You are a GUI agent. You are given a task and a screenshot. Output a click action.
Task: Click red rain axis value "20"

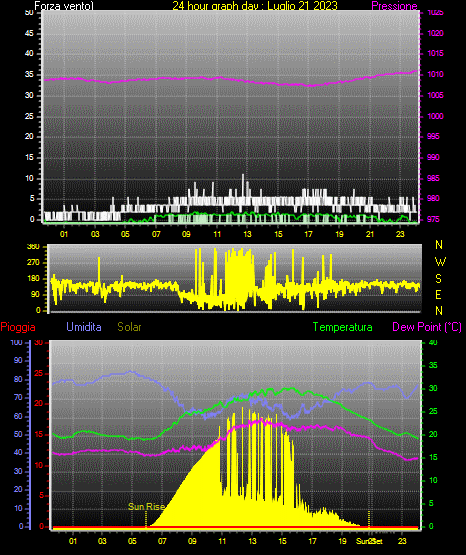click(x=39, y=404)
